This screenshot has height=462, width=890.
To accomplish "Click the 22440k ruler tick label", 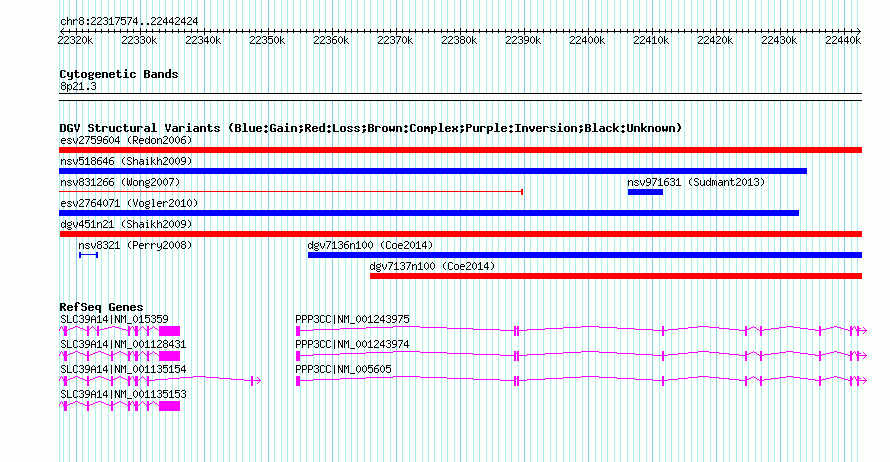I will click(843, 40).
